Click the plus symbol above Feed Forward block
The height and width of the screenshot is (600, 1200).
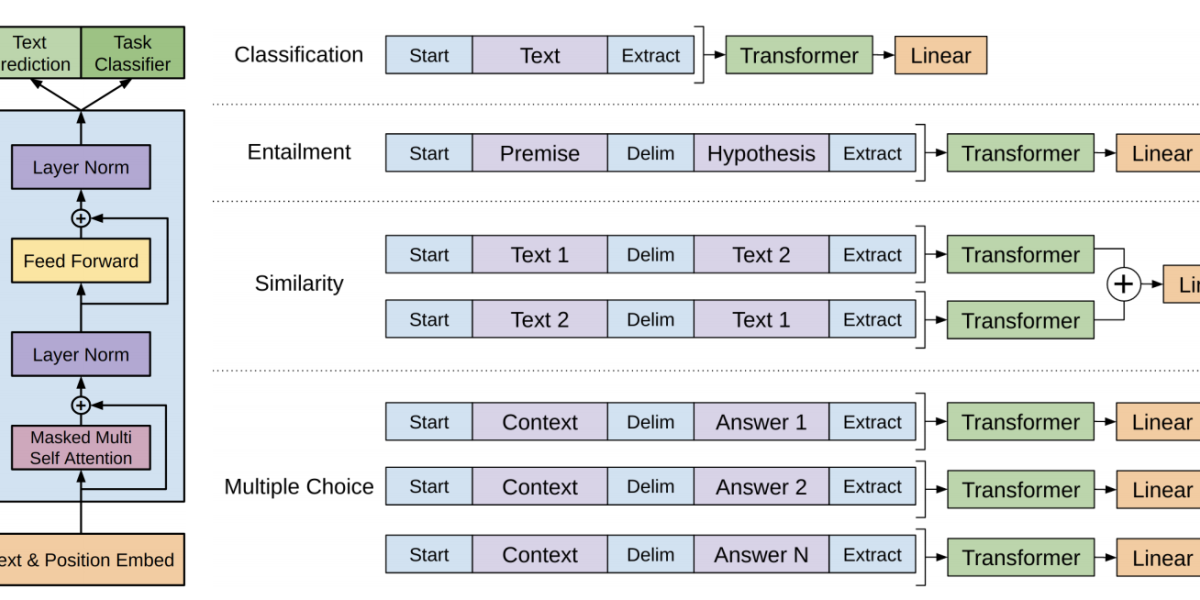81,218
